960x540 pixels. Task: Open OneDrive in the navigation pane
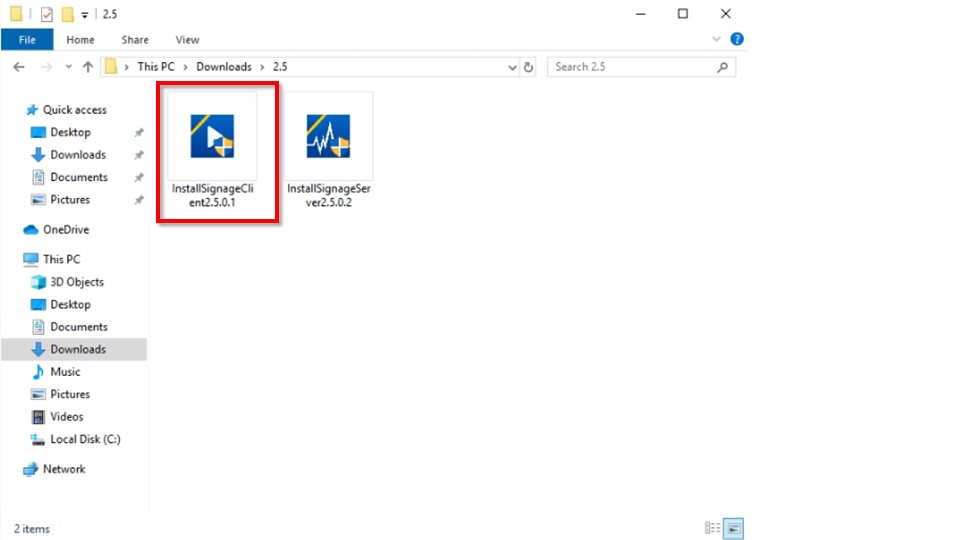tap(66, 229)
